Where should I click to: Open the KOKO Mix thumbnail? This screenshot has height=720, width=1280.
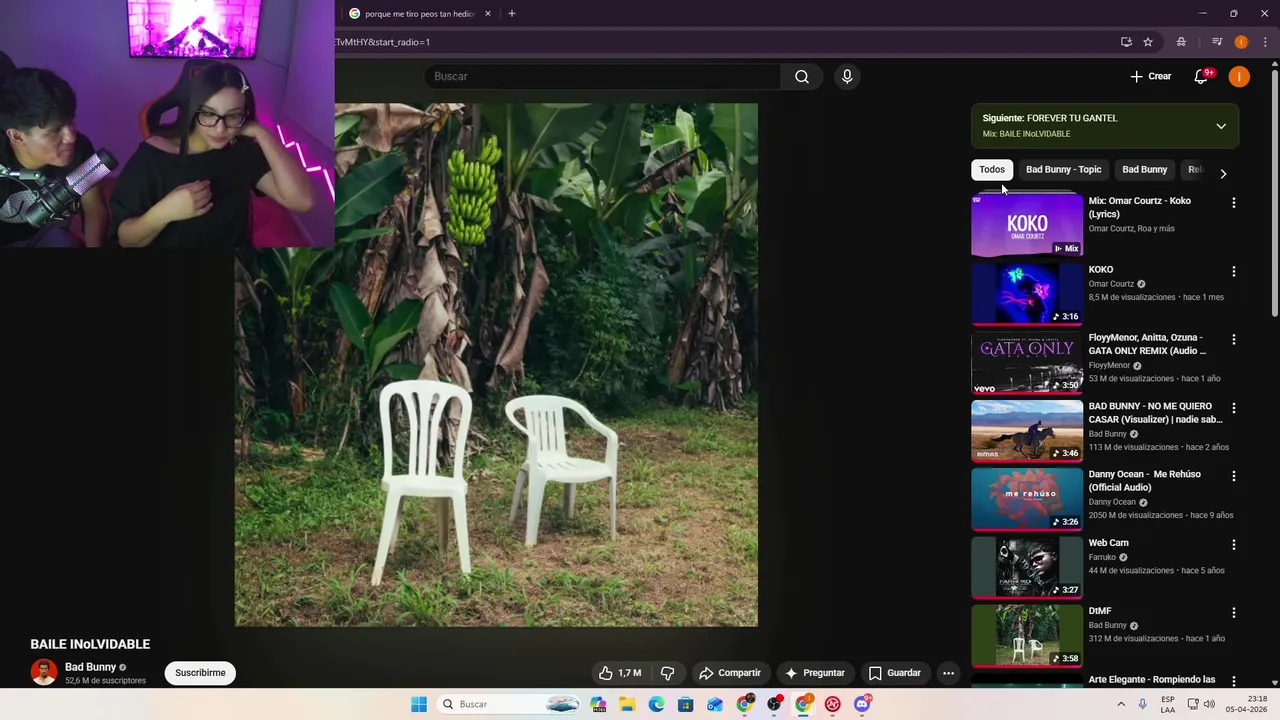click(x=1027, y=225)
